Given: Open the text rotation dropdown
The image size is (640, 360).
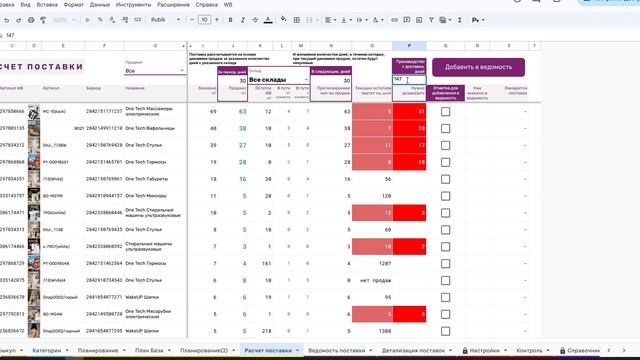Looking at the screenshot, I should coord(378,20).
